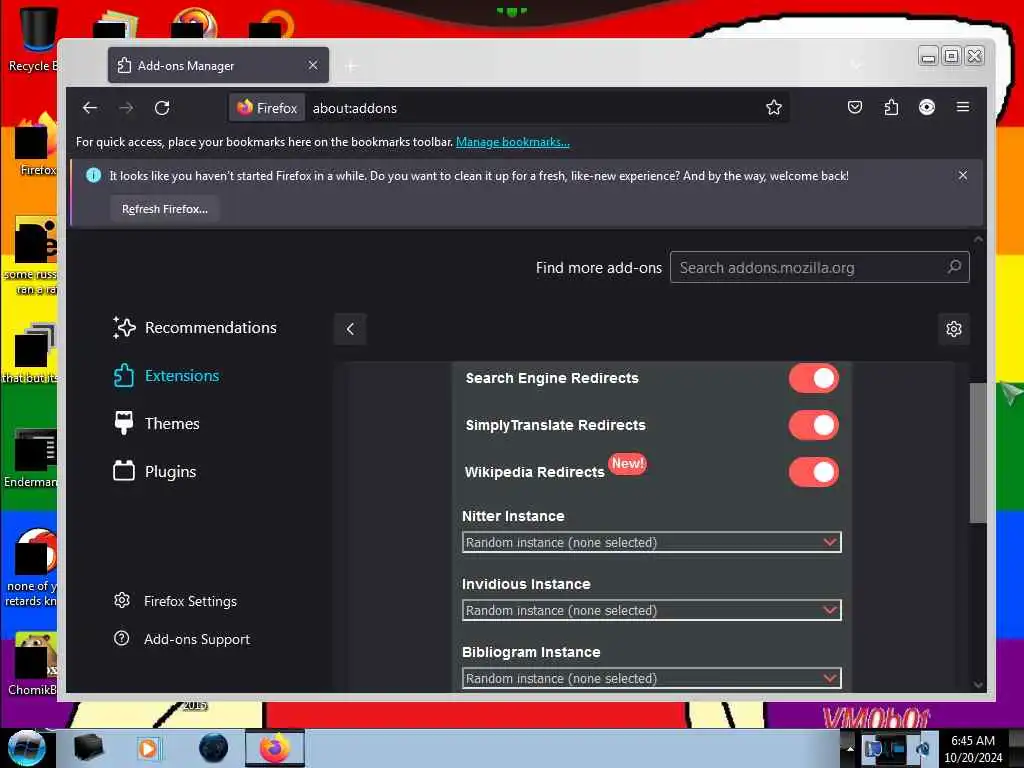The height and width of the screenshot is (768, 1024).
Task: Click the scrollbar up arrow
Action: (x=978, y=240)
